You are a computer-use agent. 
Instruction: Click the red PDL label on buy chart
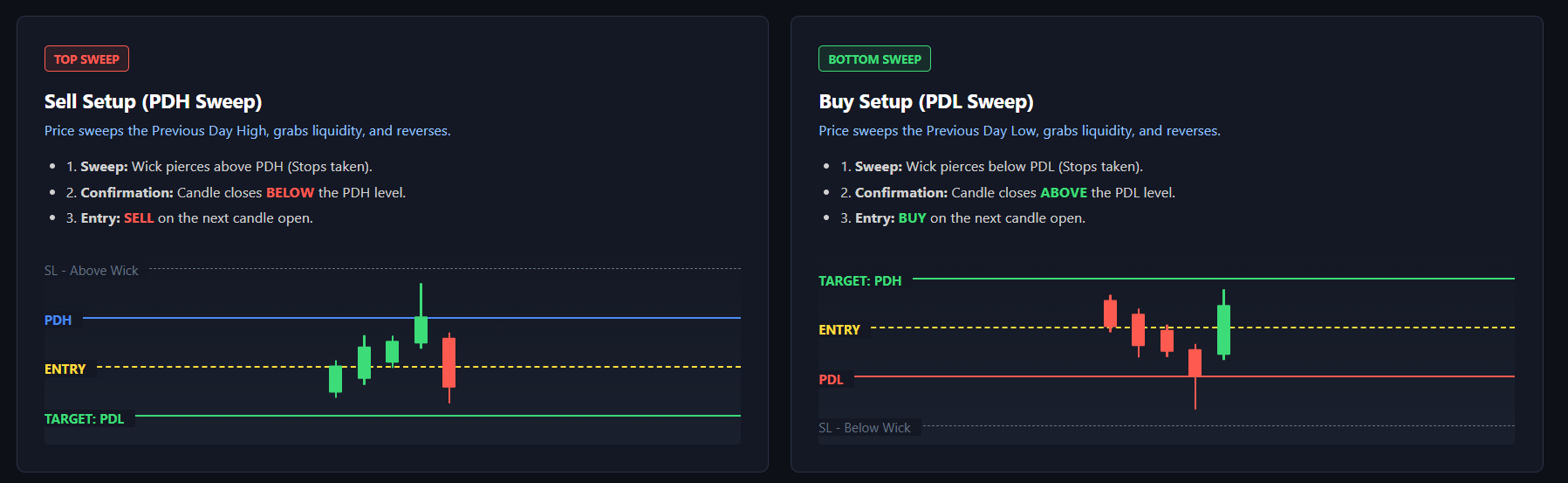[832, 380]
